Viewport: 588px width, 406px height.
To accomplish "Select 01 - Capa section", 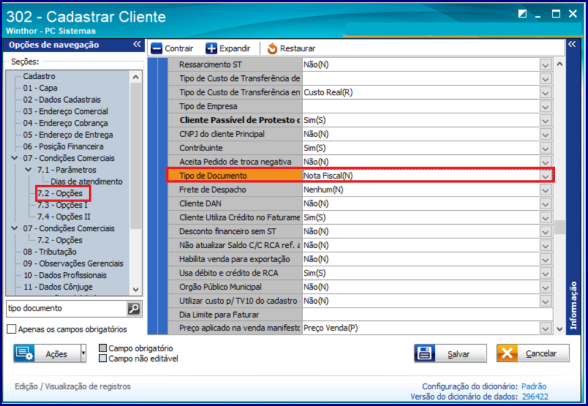I will (x=40, y=88).
